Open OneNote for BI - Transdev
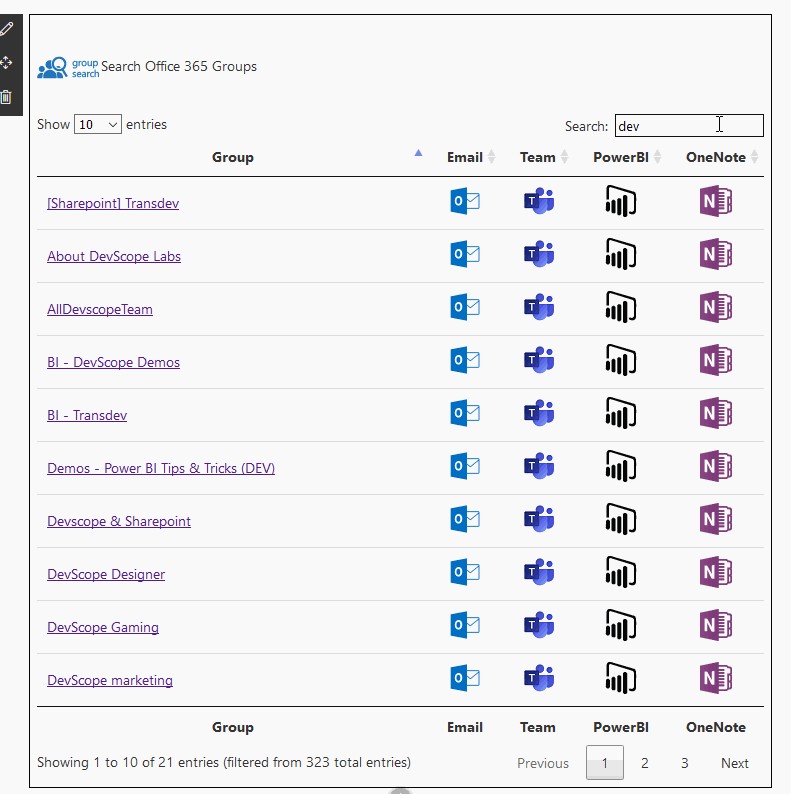The image size is (791, 794). (x=716, y=413)
